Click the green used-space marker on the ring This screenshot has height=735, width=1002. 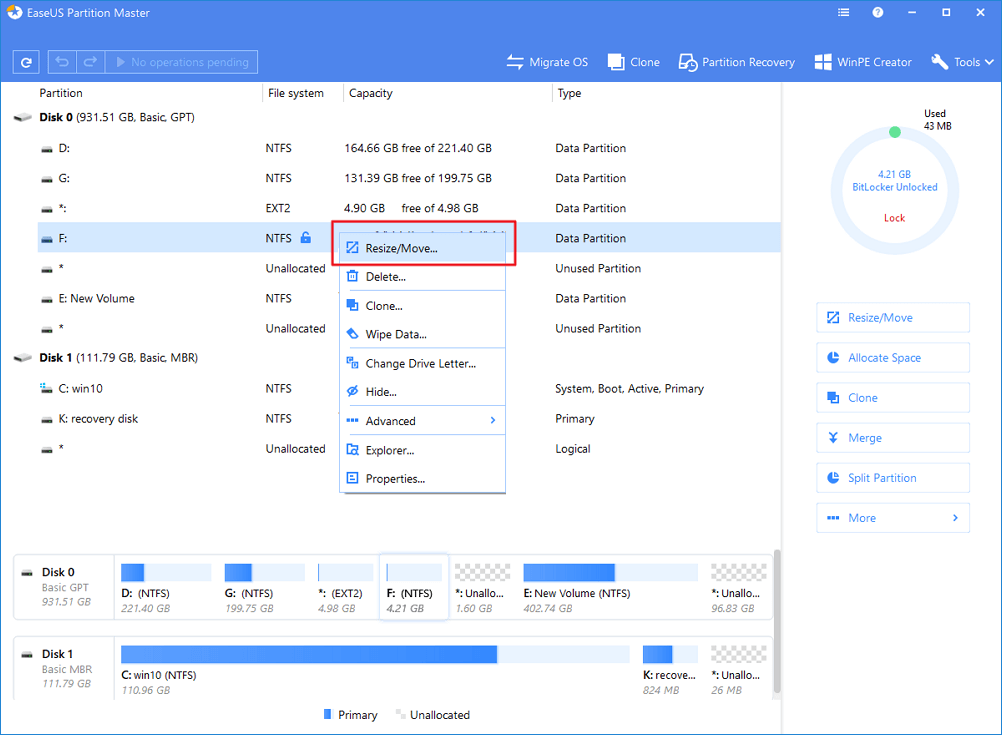tap(895, 132)
